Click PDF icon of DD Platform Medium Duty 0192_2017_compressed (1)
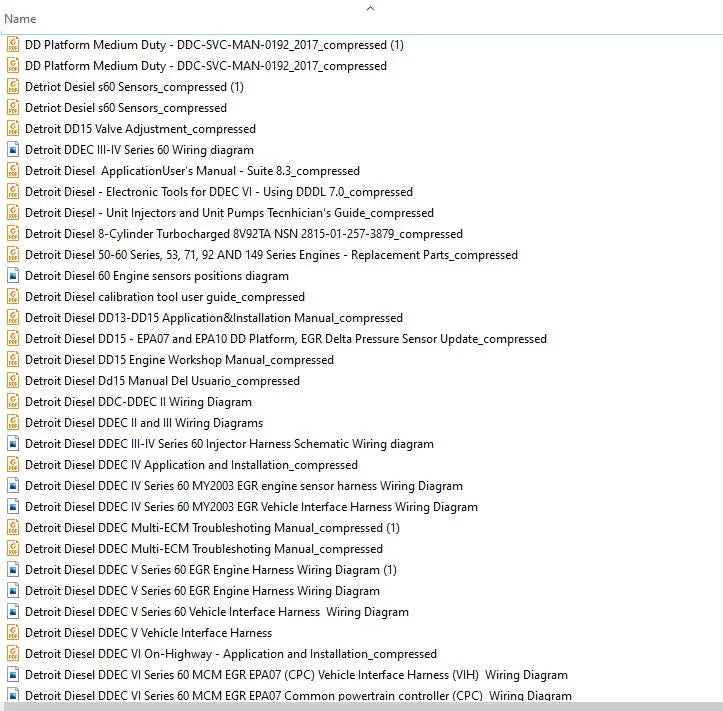Viewport: 723px width, 711px height. pyautogui.click(x=13, y=45)
